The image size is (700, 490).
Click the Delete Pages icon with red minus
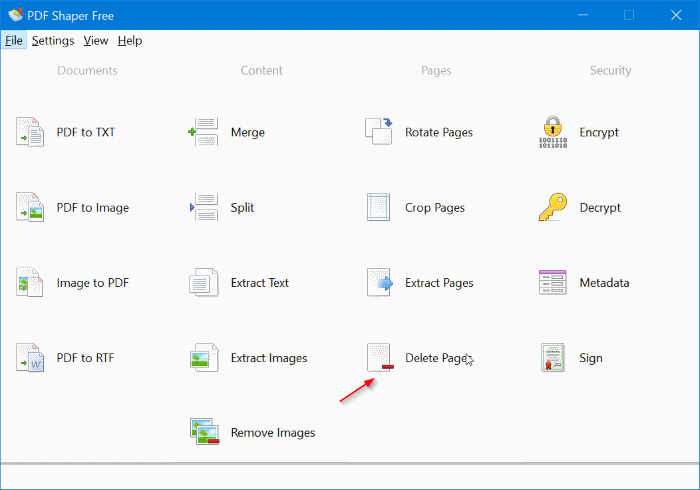[380, 357]
